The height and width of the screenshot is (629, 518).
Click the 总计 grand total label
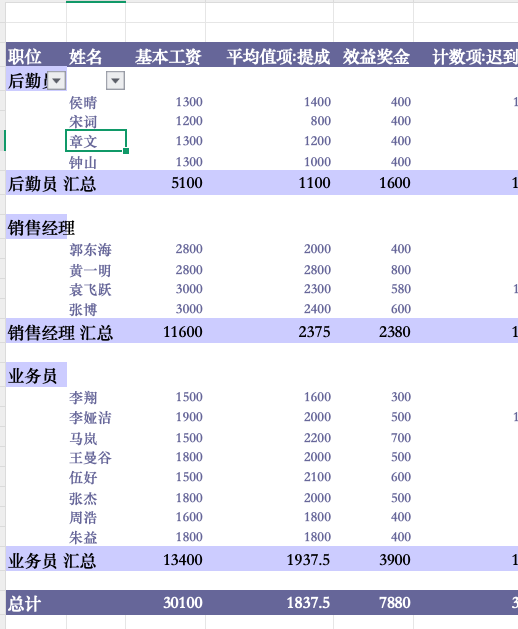point(24,603)
